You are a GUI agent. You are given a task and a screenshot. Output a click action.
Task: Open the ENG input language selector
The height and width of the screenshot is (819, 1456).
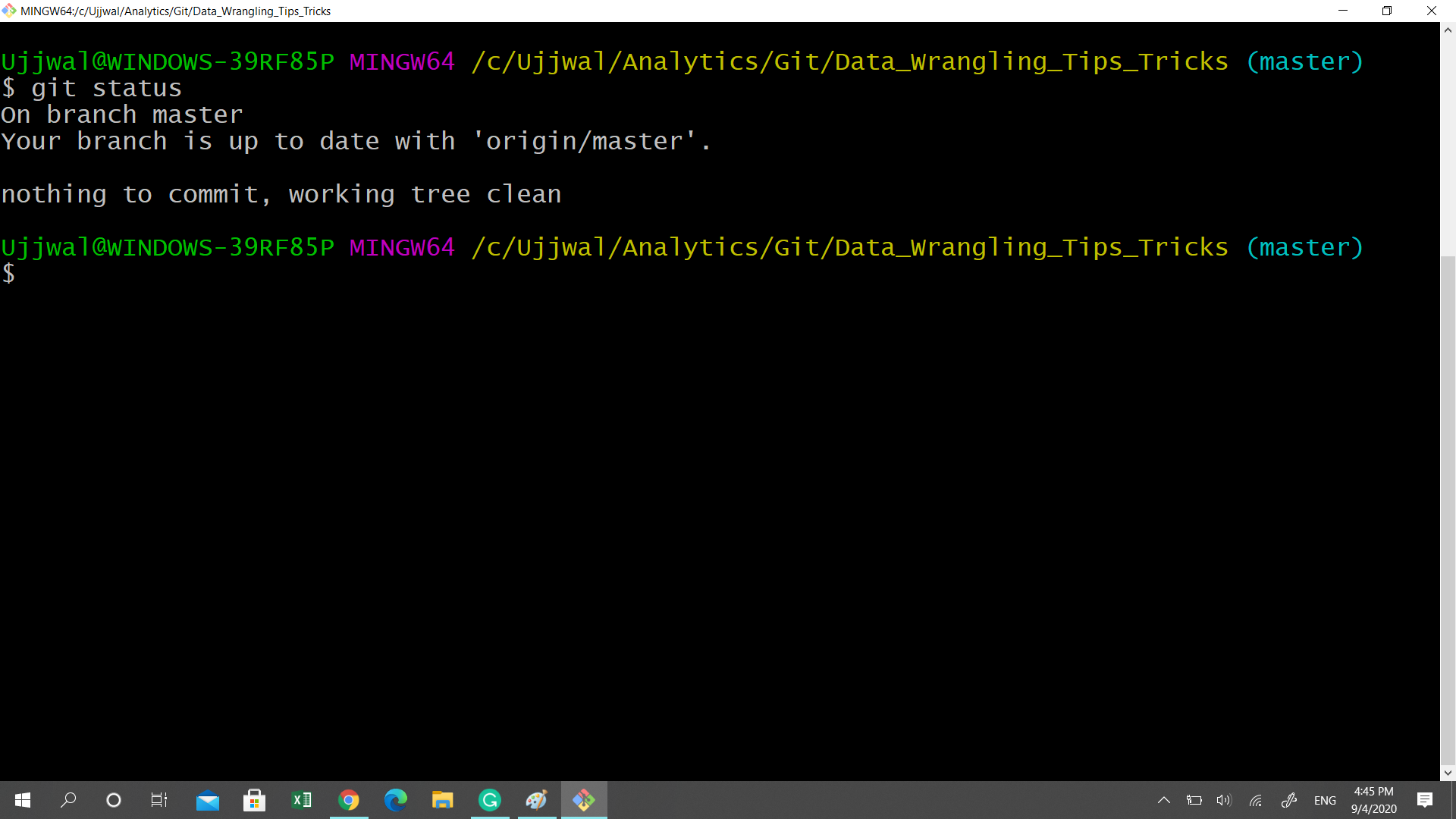click(1325, 800)
